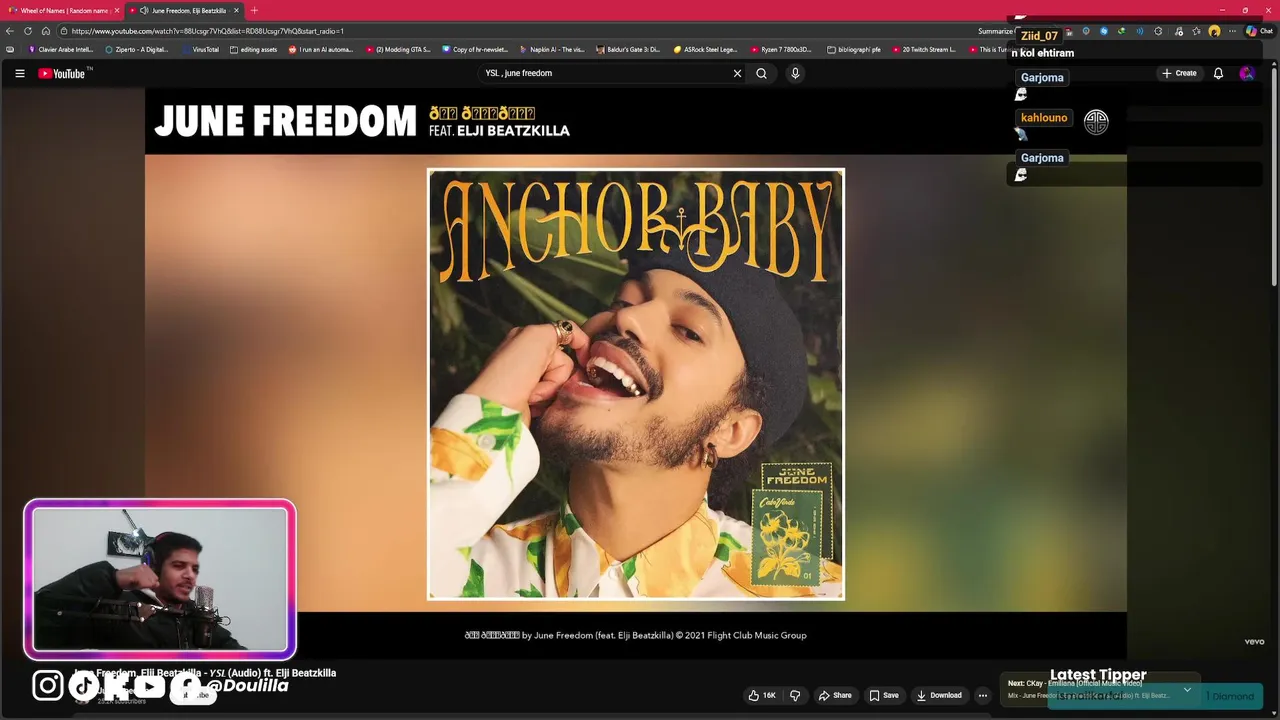The image size is (1280, 720).
Task: Share the YSL video
Action: 835,695
